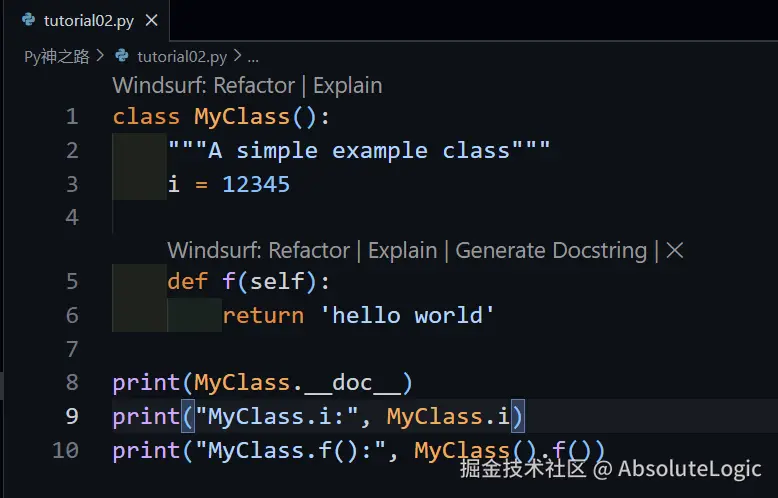Close the tutorial02.py tab

[x=151, y=20]
